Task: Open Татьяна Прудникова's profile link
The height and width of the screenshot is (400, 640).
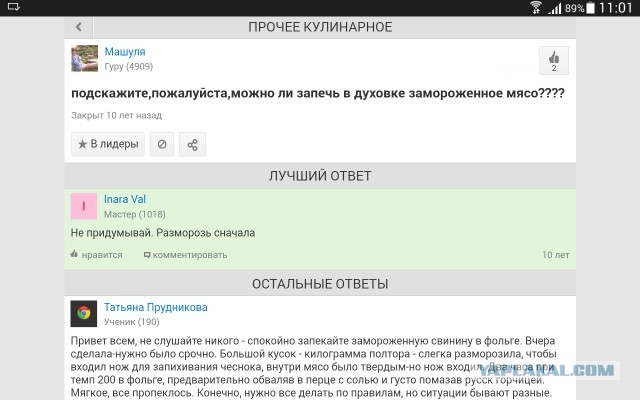Action: (156, 307)
